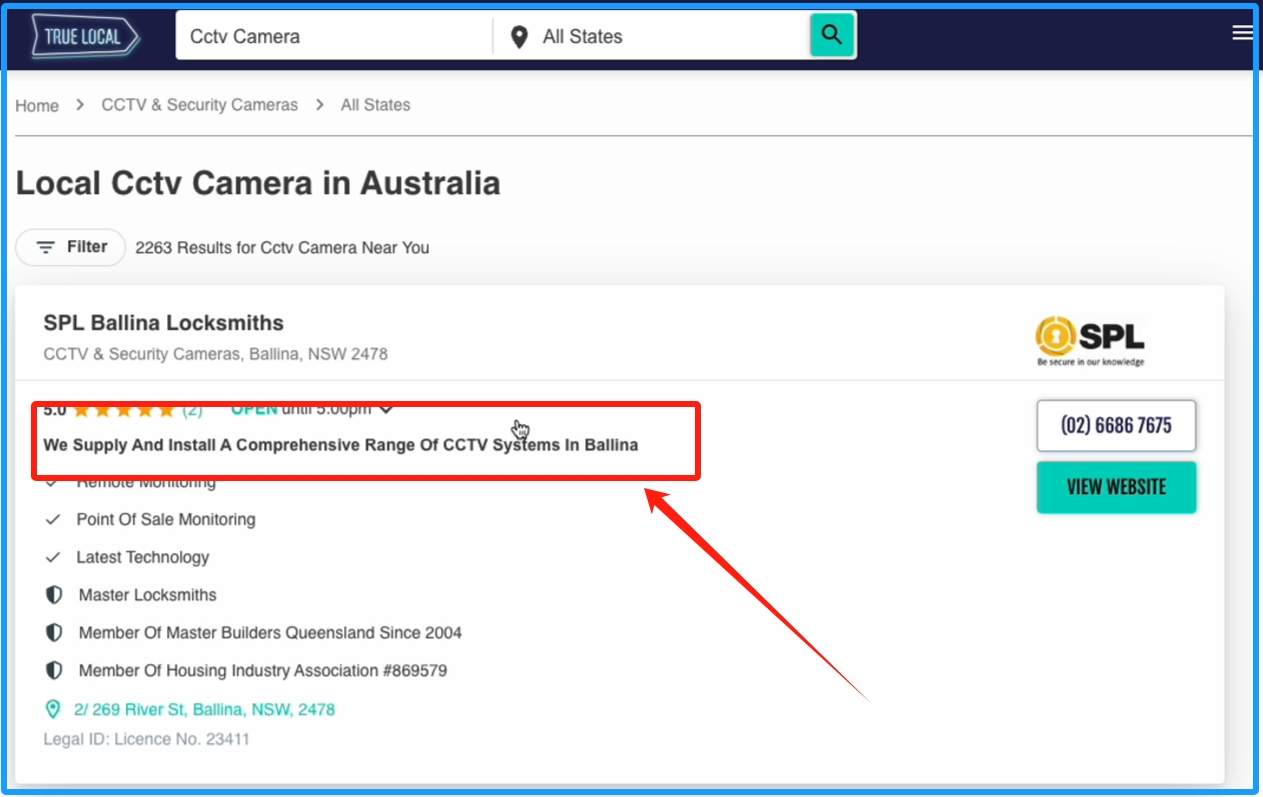Click shield icon beside Housing Industry Association
The width and height of the screenshot is (1263, 797).
pyautogui.click(x=54, y=670)
